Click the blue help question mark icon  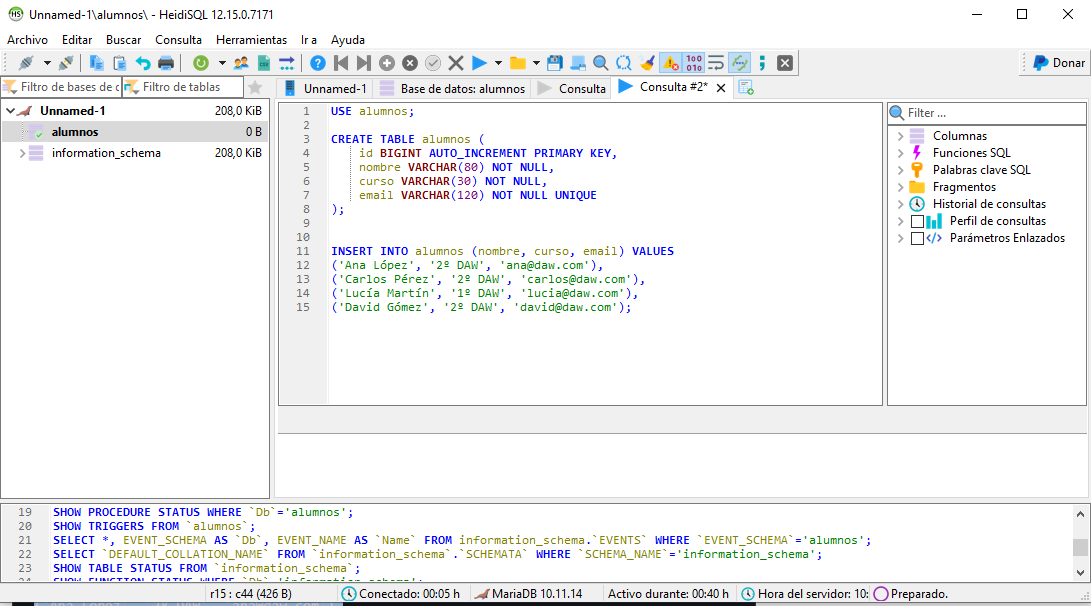tap(318, 63)
